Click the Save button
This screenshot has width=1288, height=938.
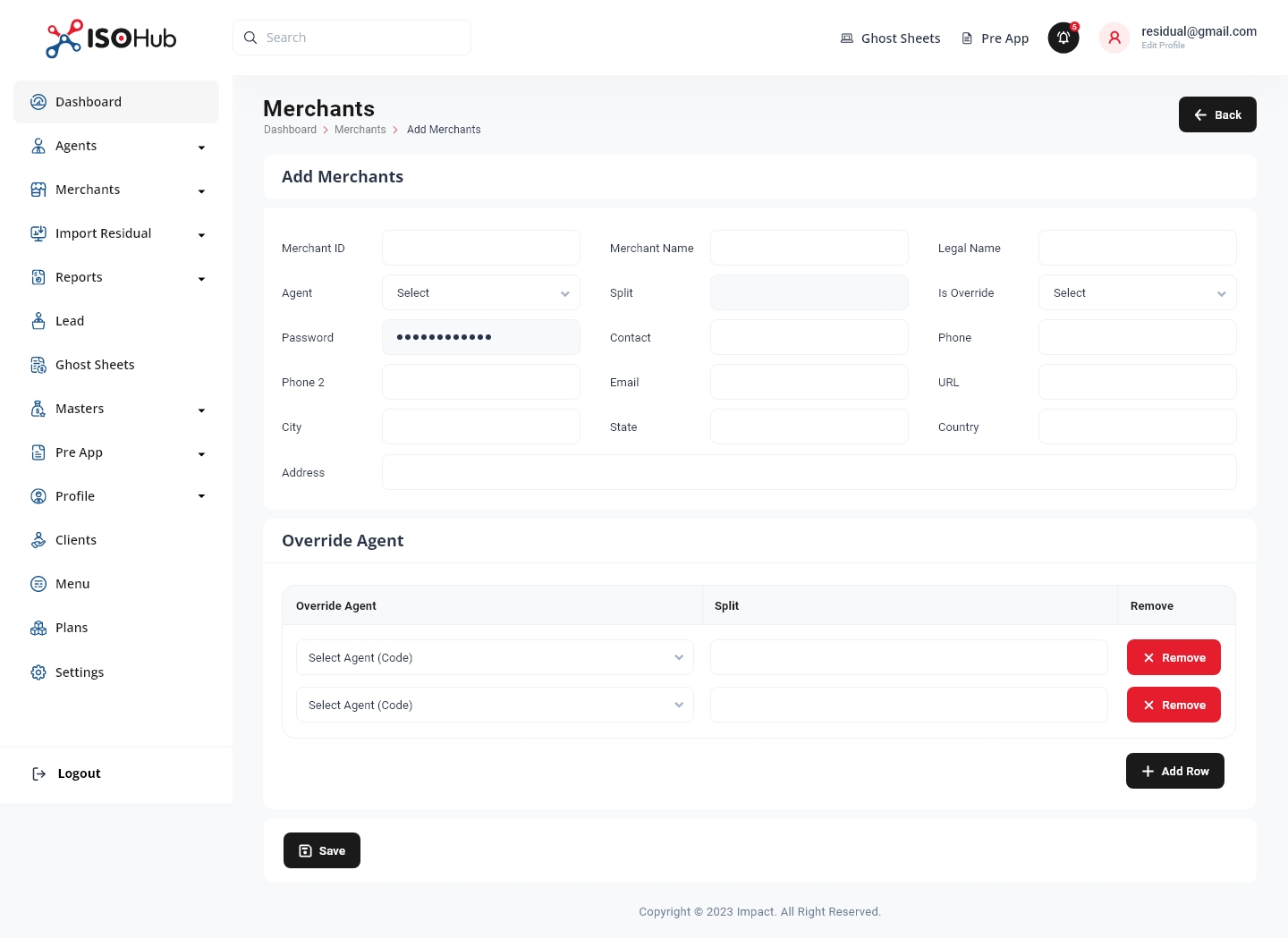pyautogui.click(x=322, y=850)
